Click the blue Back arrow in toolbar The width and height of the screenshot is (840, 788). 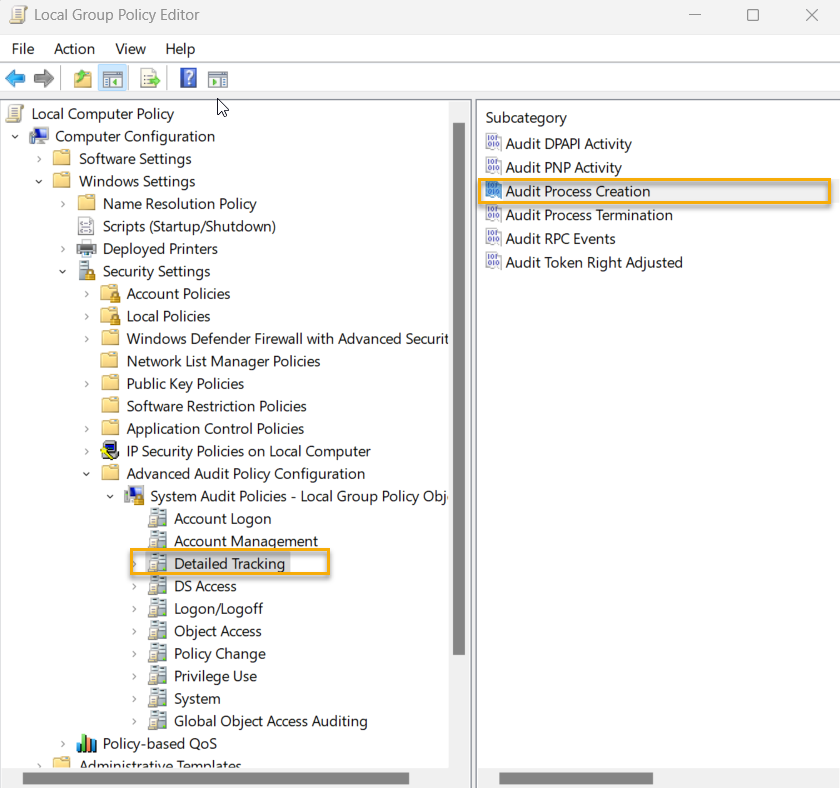(15, 78)
